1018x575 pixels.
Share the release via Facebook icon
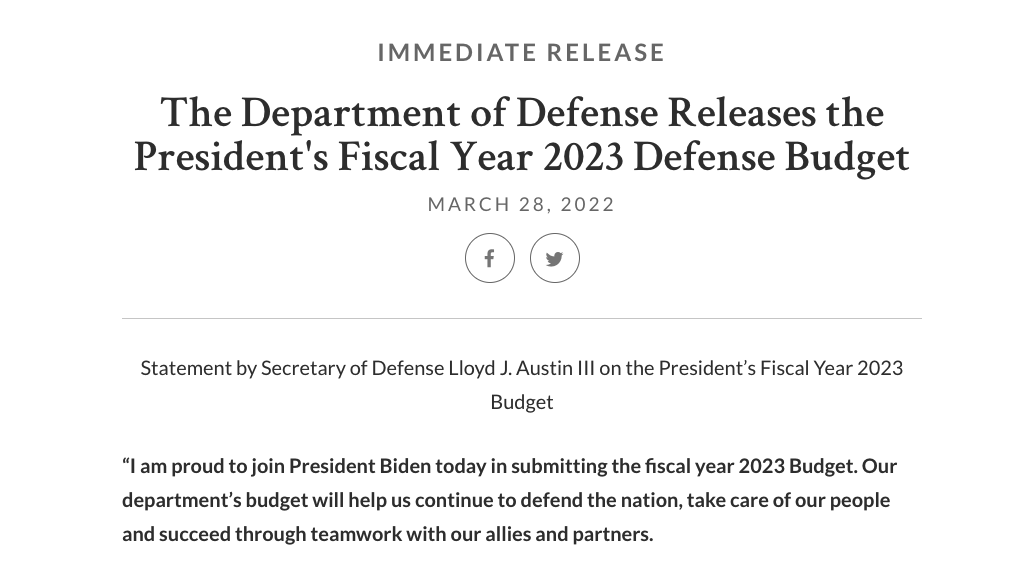490,258
